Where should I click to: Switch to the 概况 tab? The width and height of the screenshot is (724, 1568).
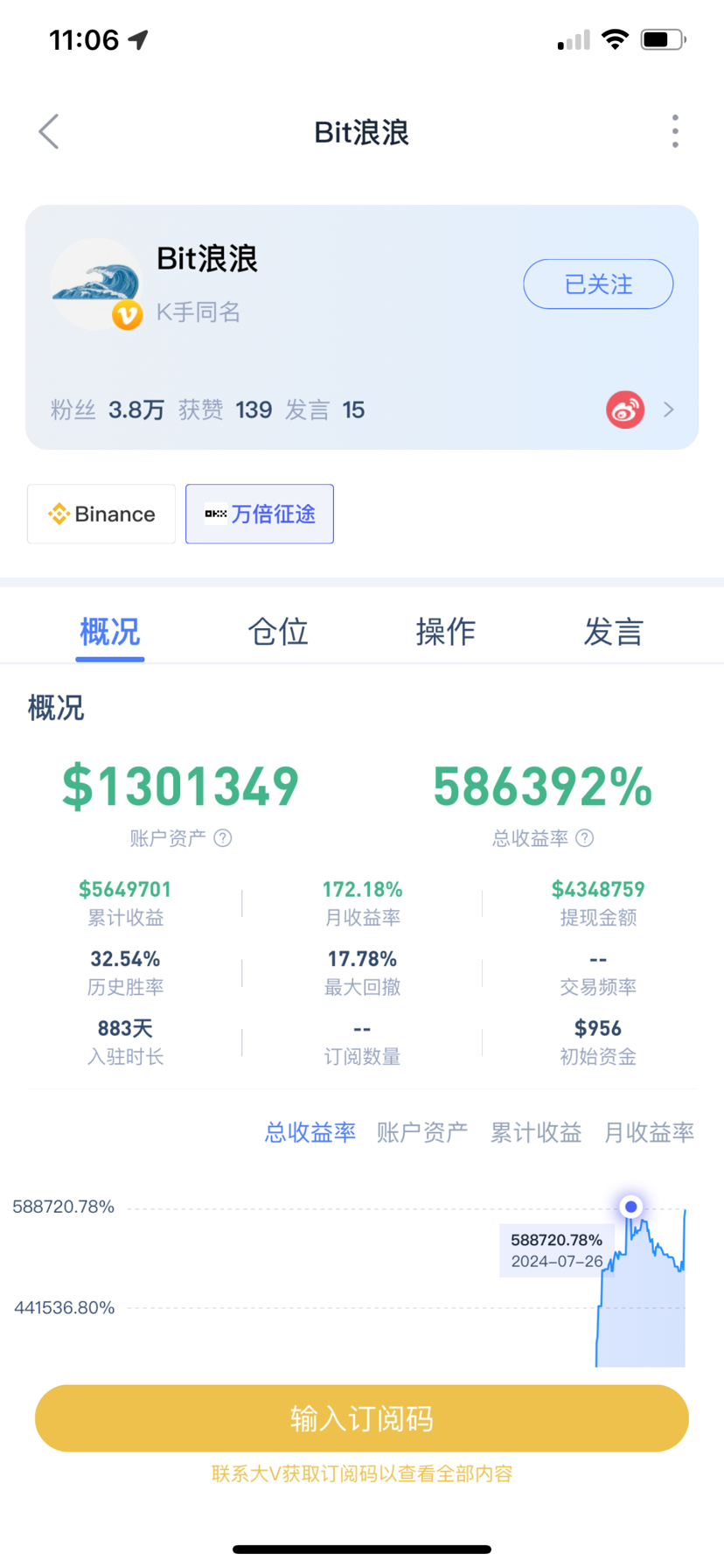pos(109,631)
